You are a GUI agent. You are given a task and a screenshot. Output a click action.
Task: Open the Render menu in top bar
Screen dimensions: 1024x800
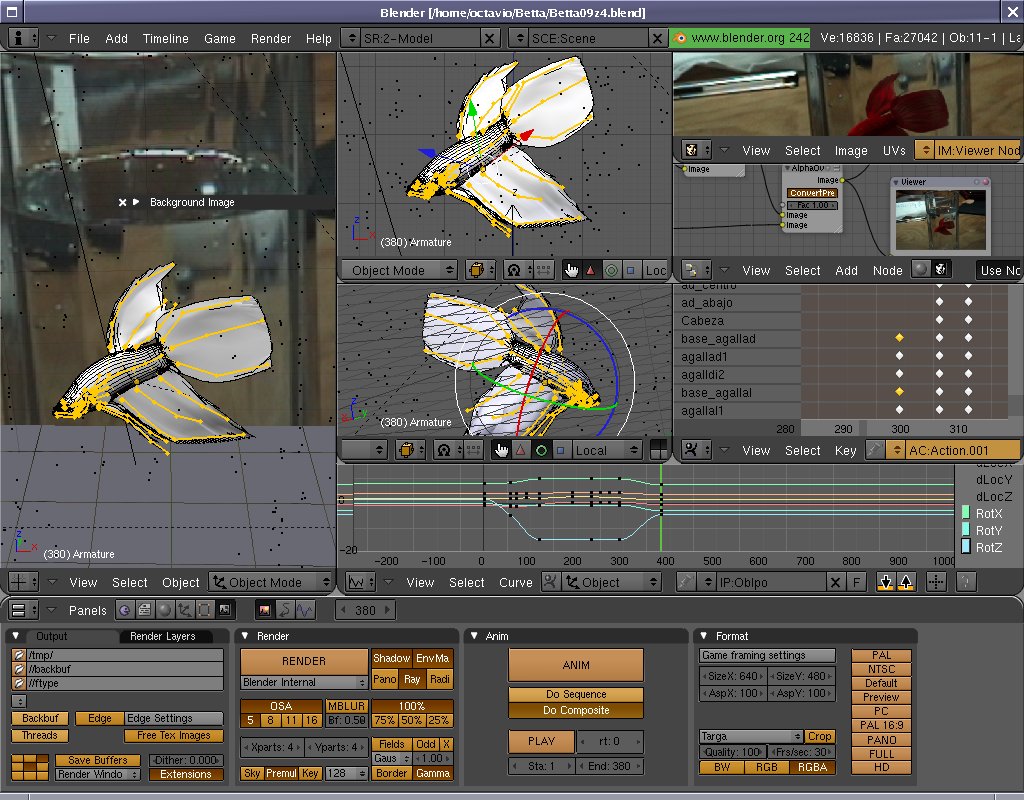tap(271, 38)
